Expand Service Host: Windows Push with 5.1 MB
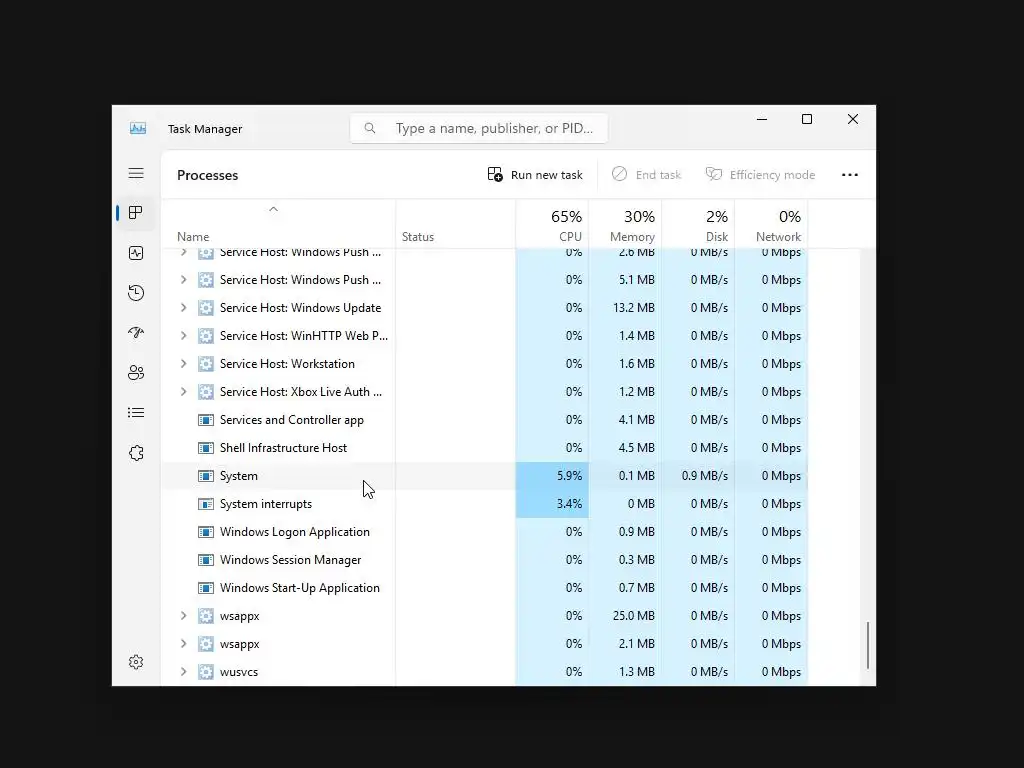This screenshot has height=768, width=1024. click(184, 280)
